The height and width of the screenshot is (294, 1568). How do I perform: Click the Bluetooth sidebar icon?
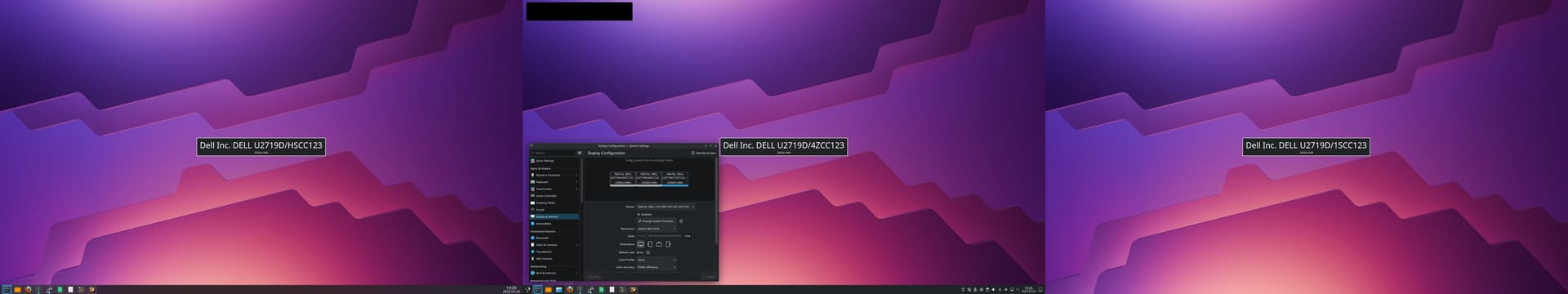pyautogui.click(x=532, y=238)
